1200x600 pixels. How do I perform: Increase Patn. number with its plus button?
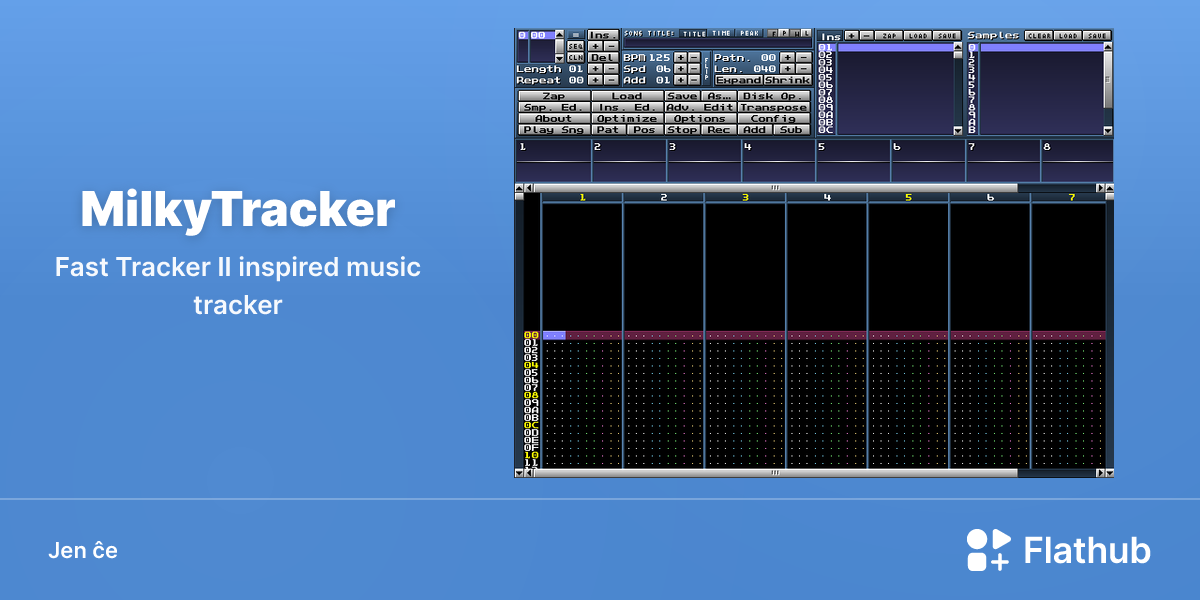coord(788,58)
